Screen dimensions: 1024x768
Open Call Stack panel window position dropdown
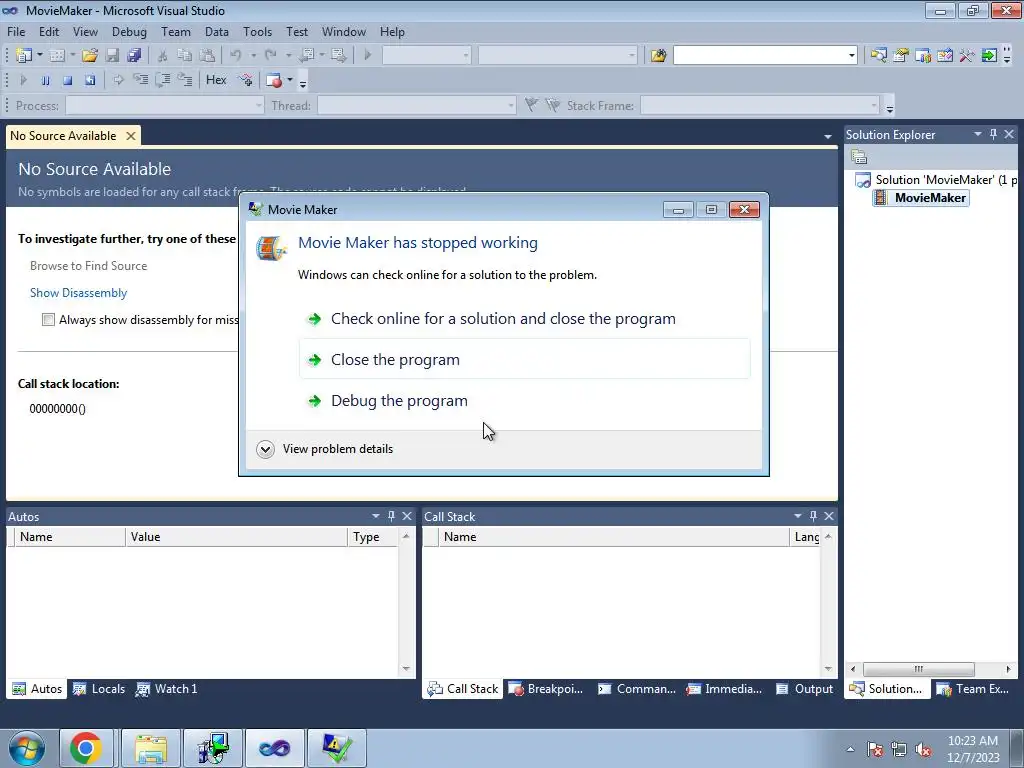coord(797,516)
